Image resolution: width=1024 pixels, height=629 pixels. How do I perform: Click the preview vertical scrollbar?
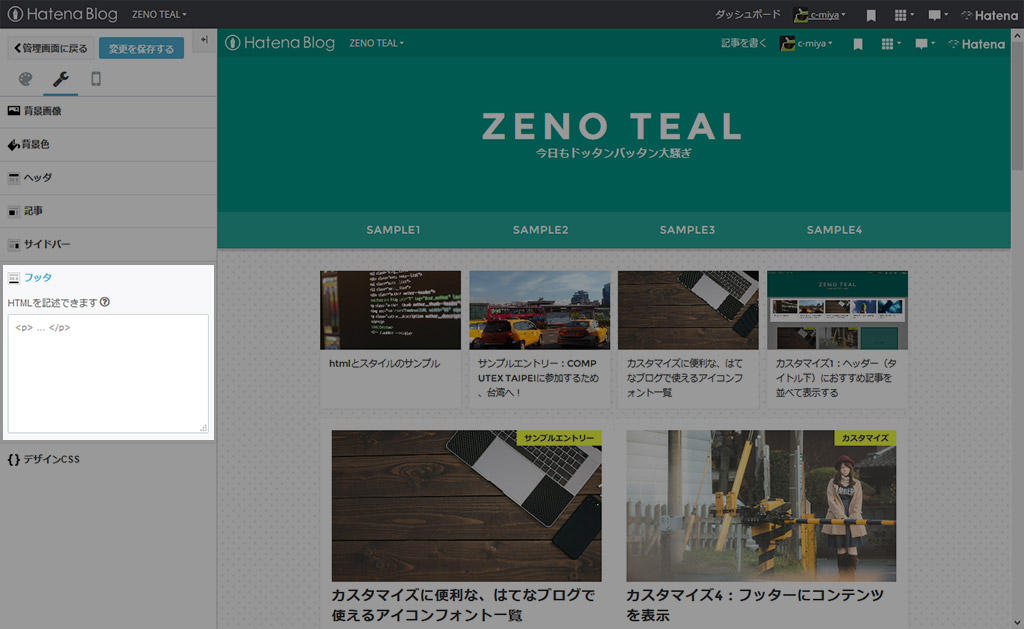click(1017, 105)
